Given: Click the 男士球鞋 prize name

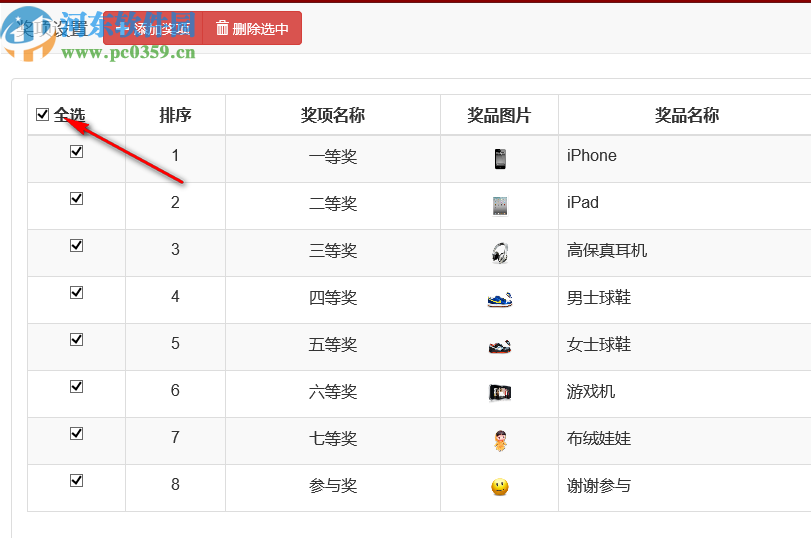Looking at the screenshot, I should pyautogui.click(x=599, y=297).
